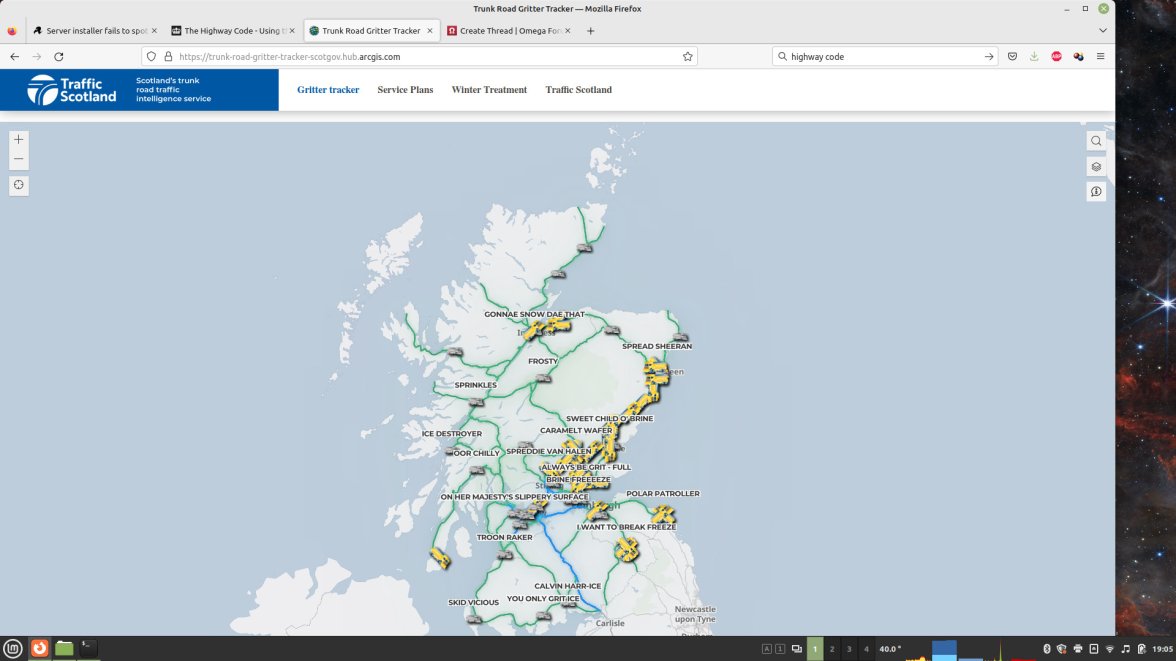Click the find my location button
This screenshot has width=1176, height=661.
[19, 185]
